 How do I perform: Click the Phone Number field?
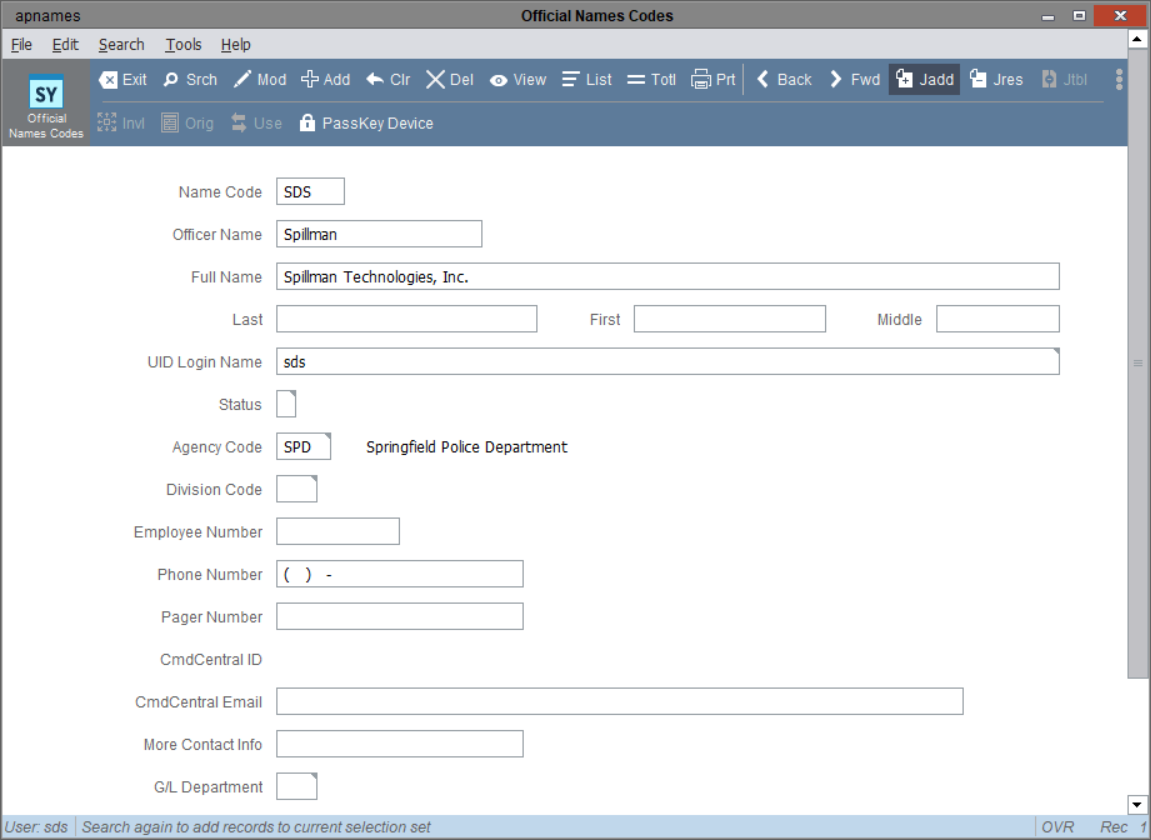[400, 574]
